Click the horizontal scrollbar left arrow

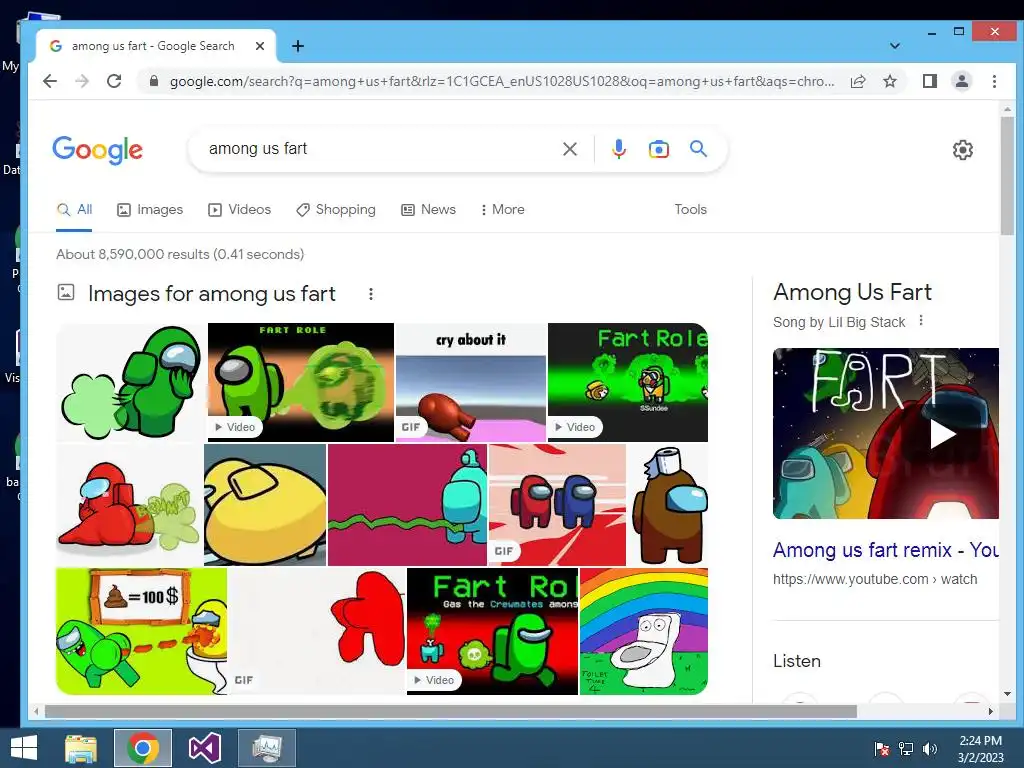(x=37, y=711)
